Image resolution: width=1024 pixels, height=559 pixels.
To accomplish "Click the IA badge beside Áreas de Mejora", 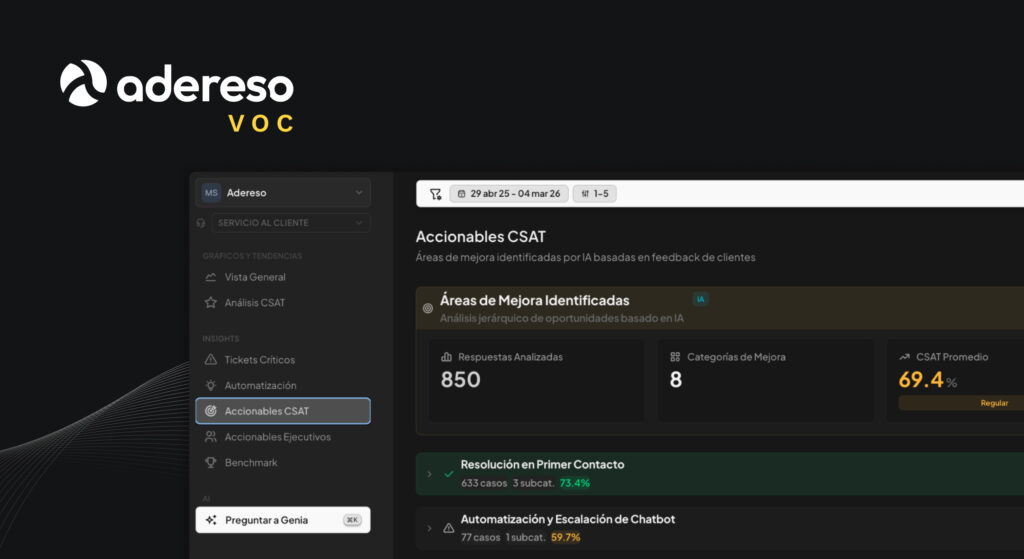I will pos(701,299).
